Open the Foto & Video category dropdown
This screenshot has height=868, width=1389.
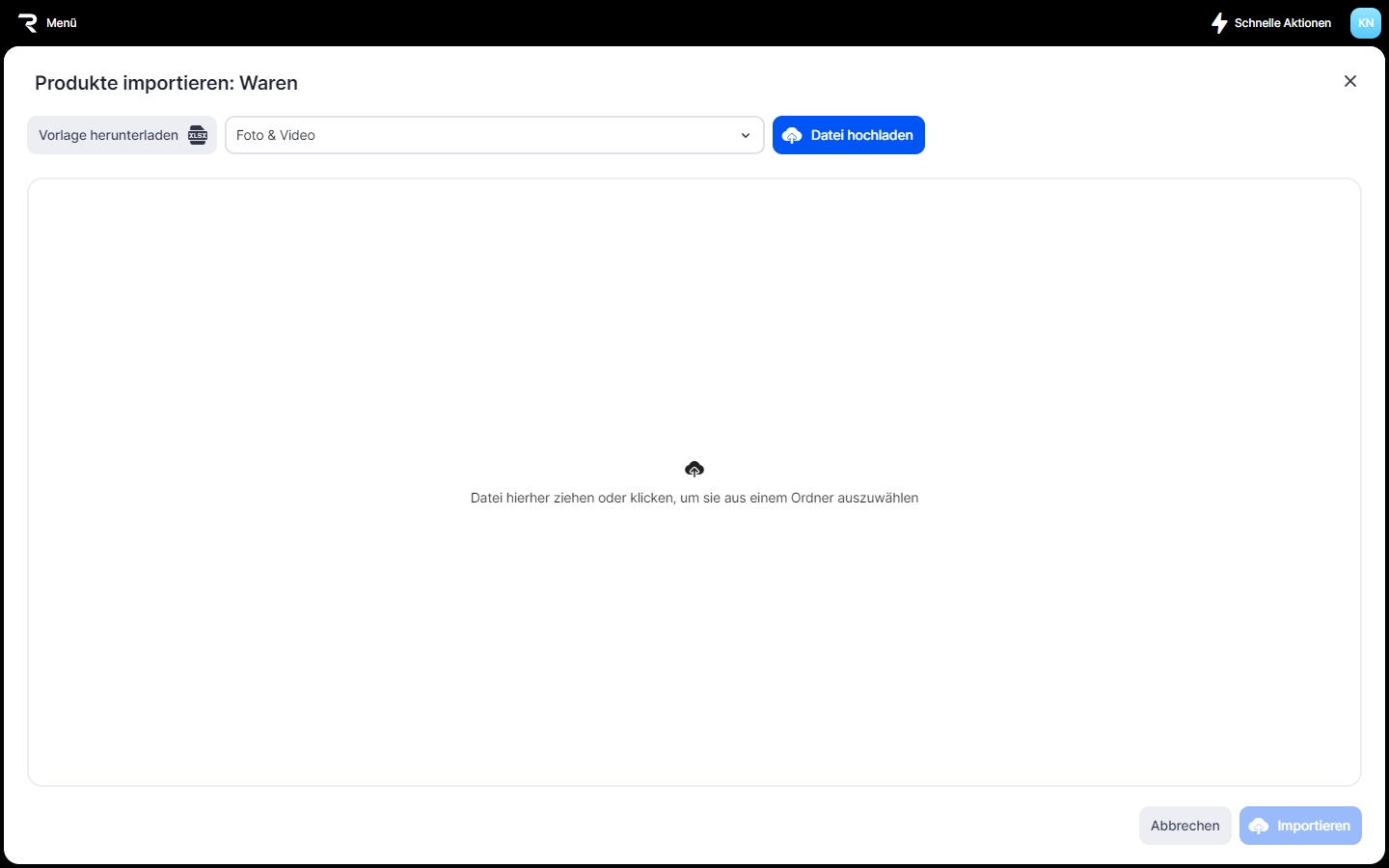[494, 135]
